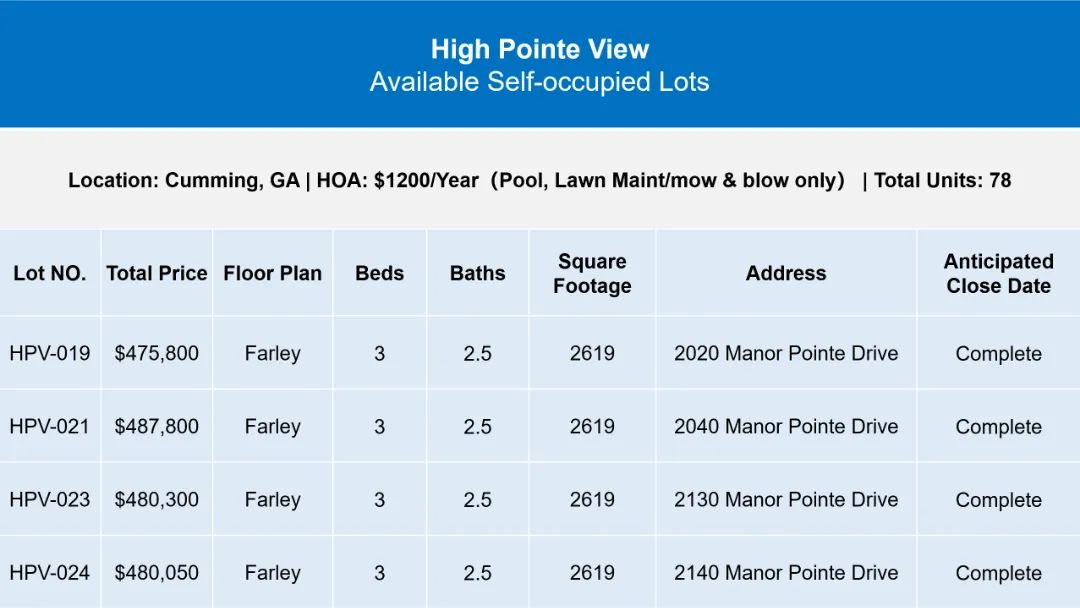Click the High Pointe View title
This screenshot has width=1080, height=608.
pos(540,49)
